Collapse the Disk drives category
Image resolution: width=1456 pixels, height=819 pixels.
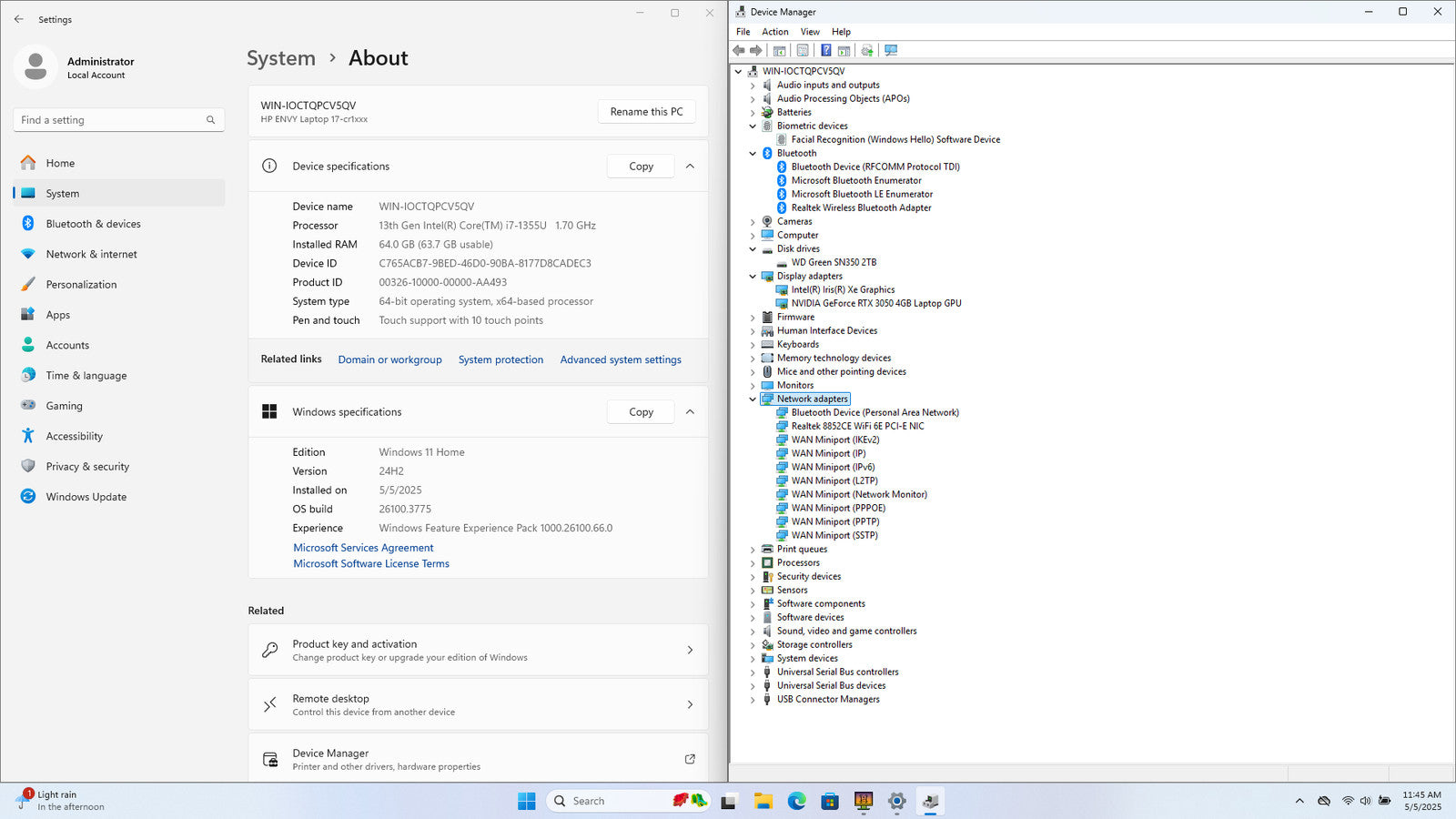point(753,248)
